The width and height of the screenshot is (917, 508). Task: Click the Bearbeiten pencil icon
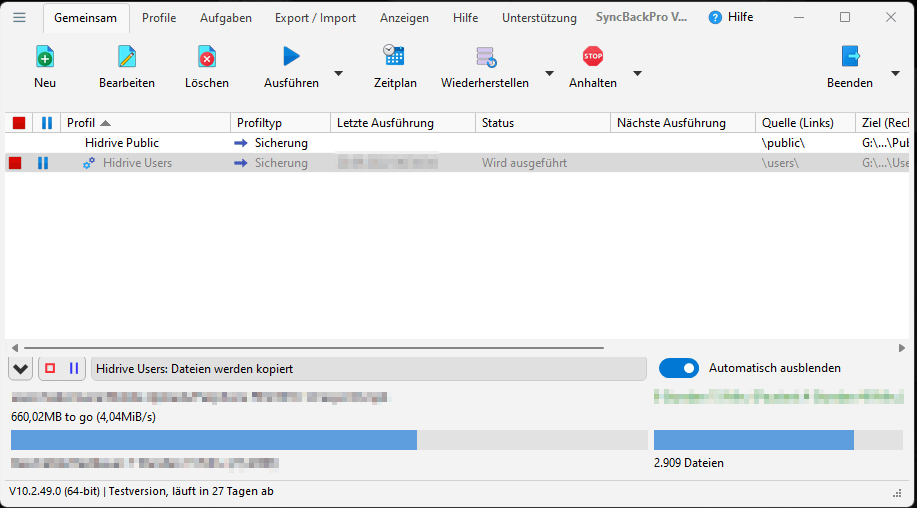point(127,57)
